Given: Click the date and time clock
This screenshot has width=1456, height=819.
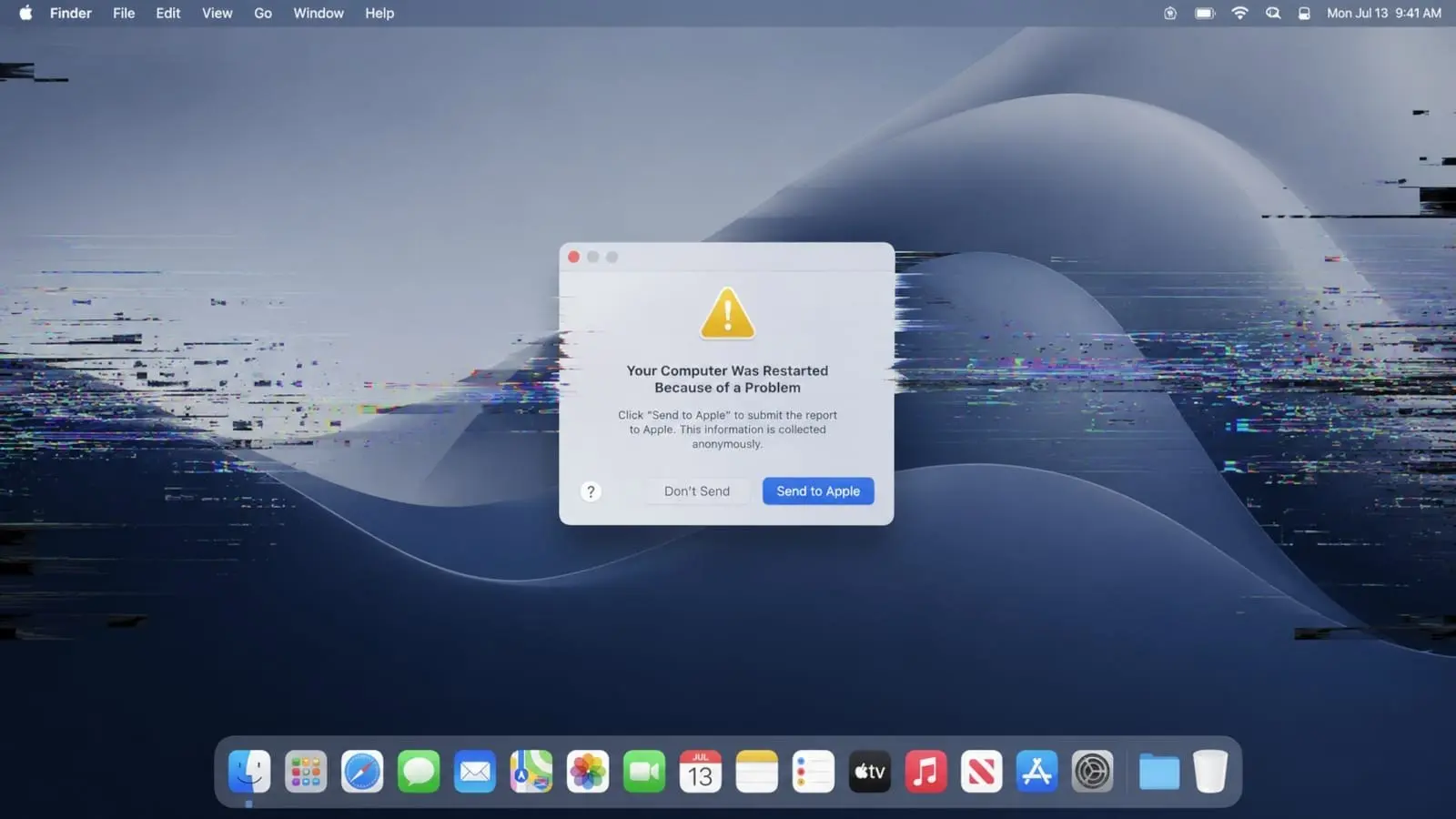Looking at the screenshot, I should tap(1384, 13).
